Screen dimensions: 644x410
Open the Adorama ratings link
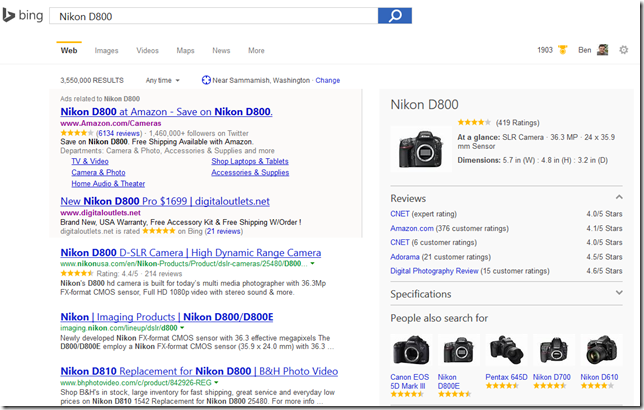click(x=405, y=257)
